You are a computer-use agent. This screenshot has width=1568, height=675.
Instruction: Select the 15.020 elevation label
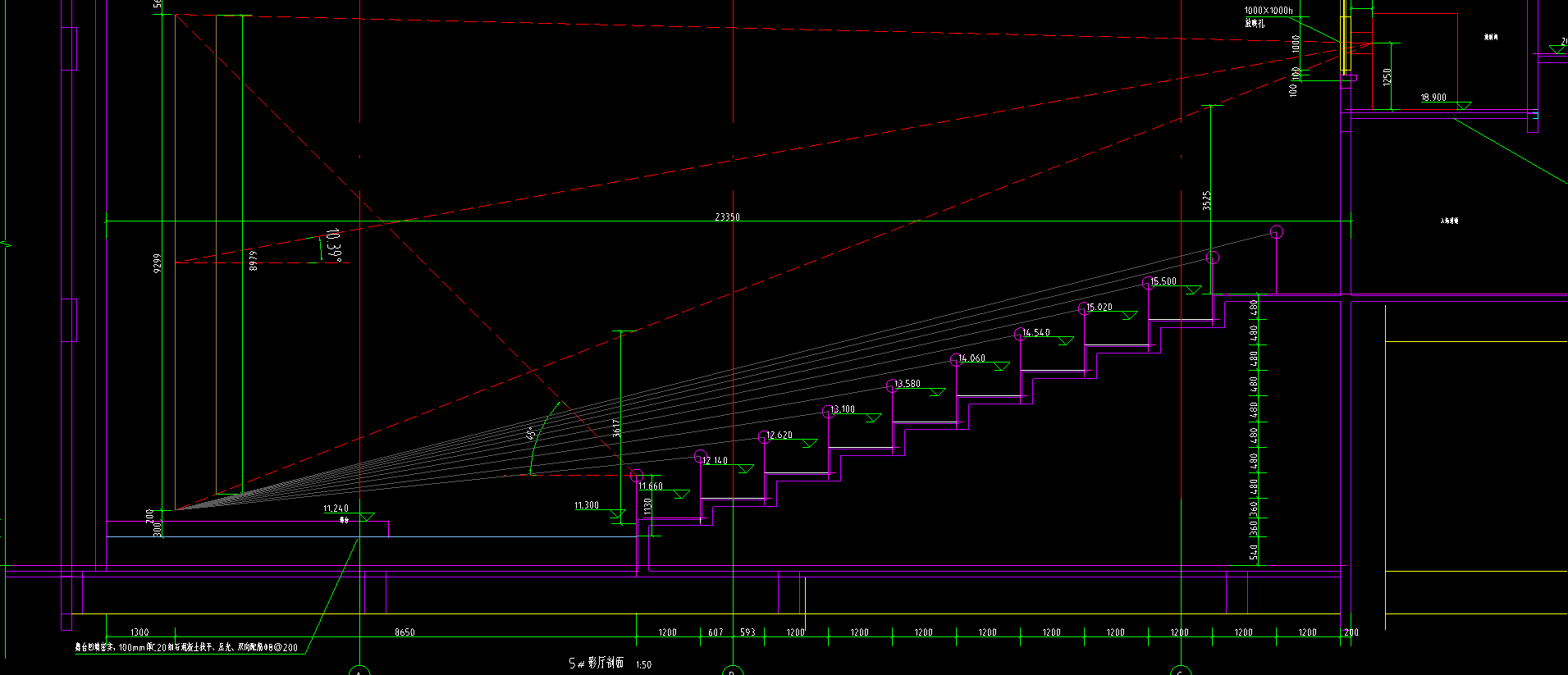(x=1099, y=307)
